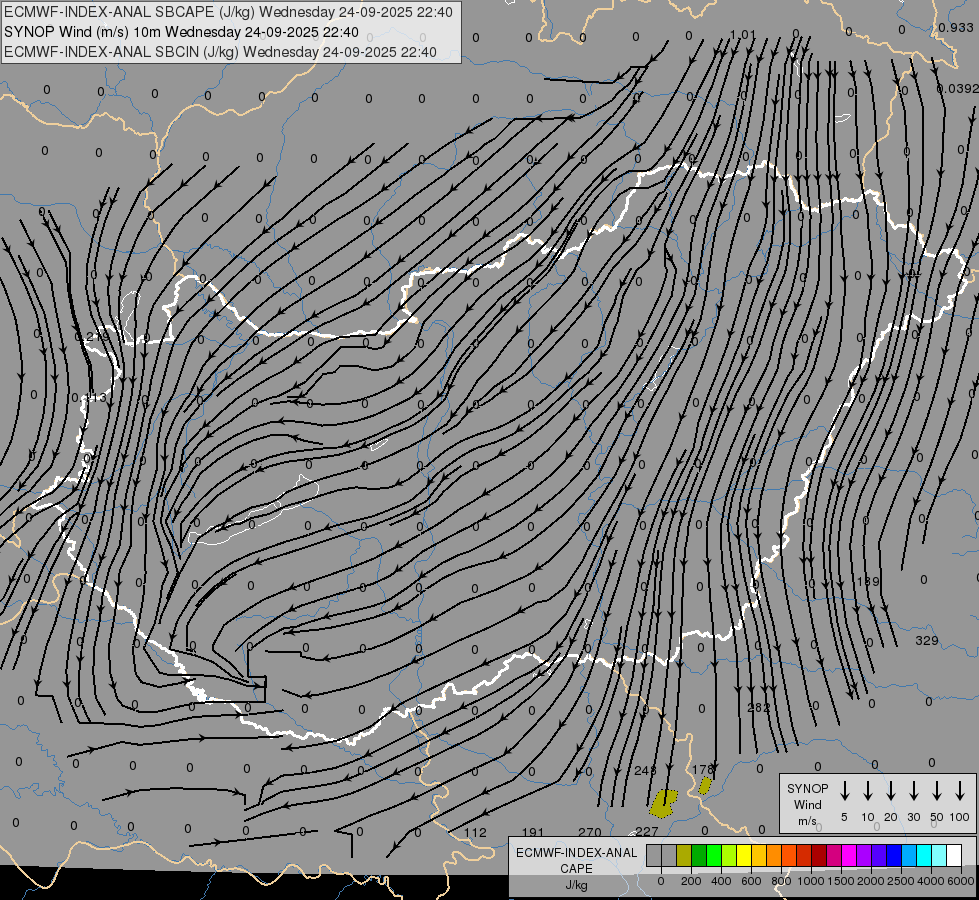Screen dimensions: 979x900
Task: Click the 0.933 value at top right
Action: pos(956,27)
